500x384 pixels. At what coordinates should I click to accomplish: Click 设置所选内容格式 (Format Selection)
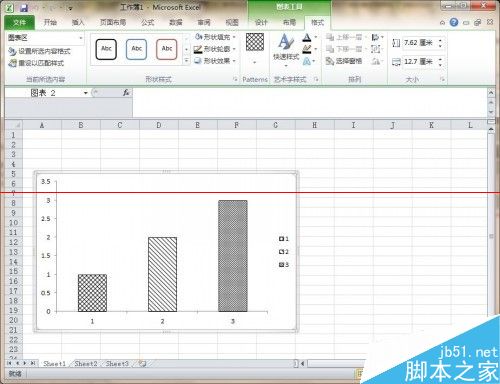[x=40, y=51]
